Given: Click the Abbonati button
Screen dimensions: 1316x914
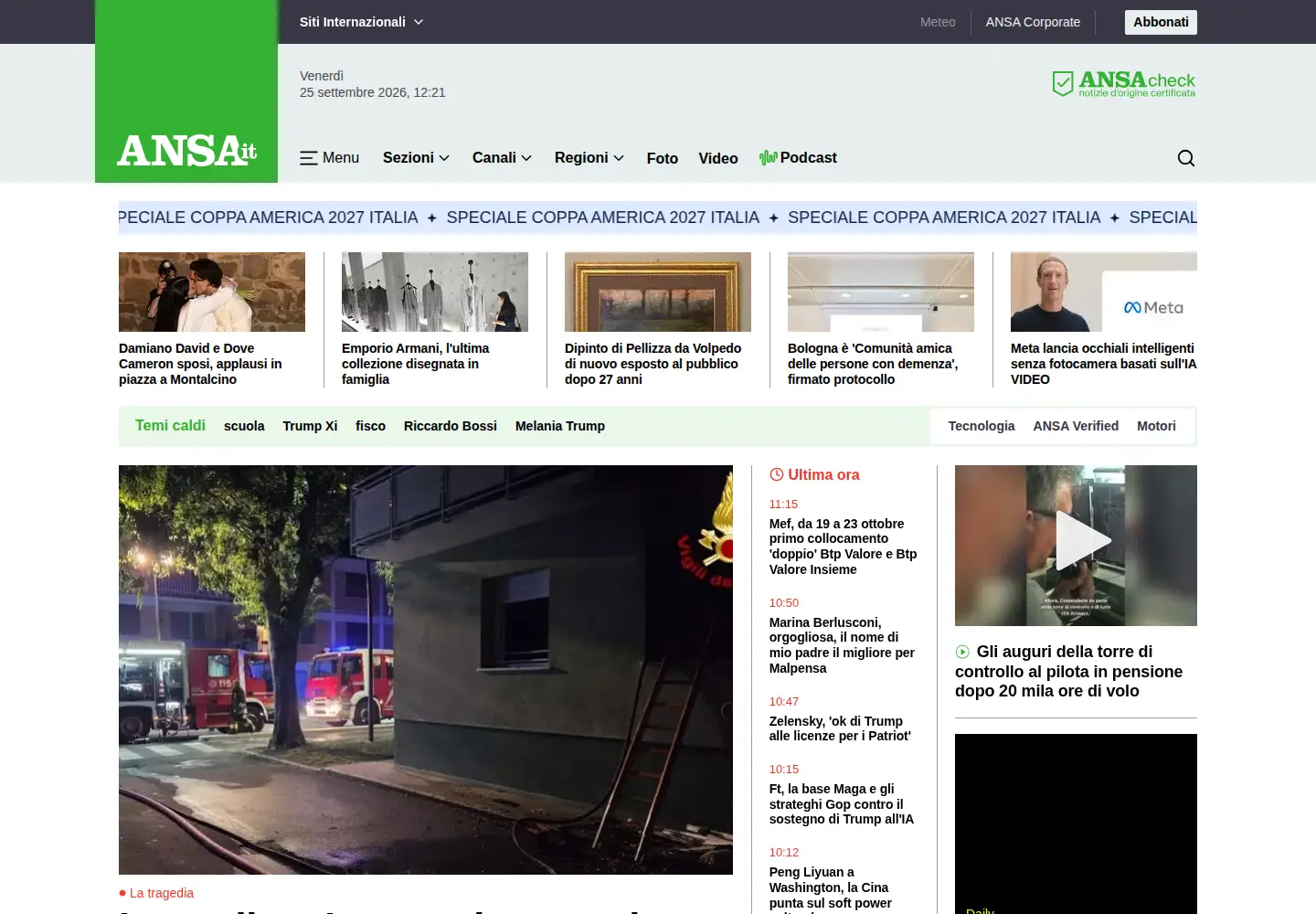Looking at the screenshot, I should coord(1161,22).
